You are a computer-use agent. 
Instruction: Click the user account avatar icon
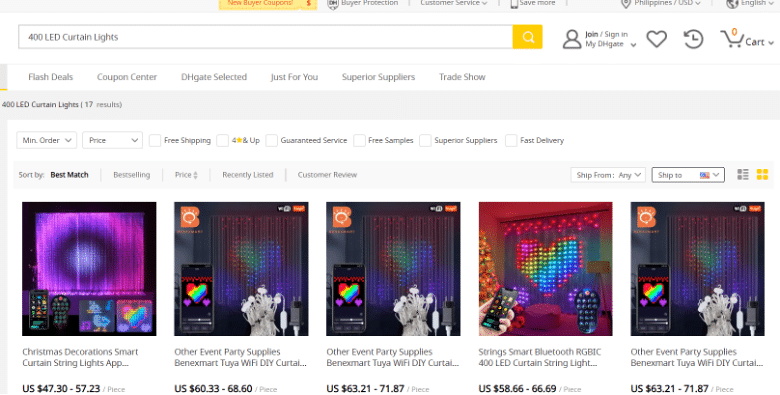(x=572, y=39)
